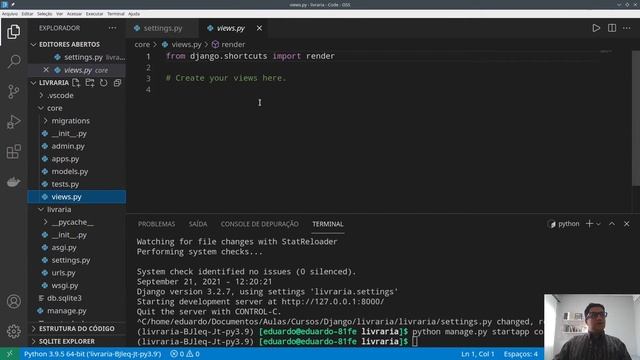640x360 pixels.
Task: Open the Arquivo menu
Action: click(x=10, y=14)
